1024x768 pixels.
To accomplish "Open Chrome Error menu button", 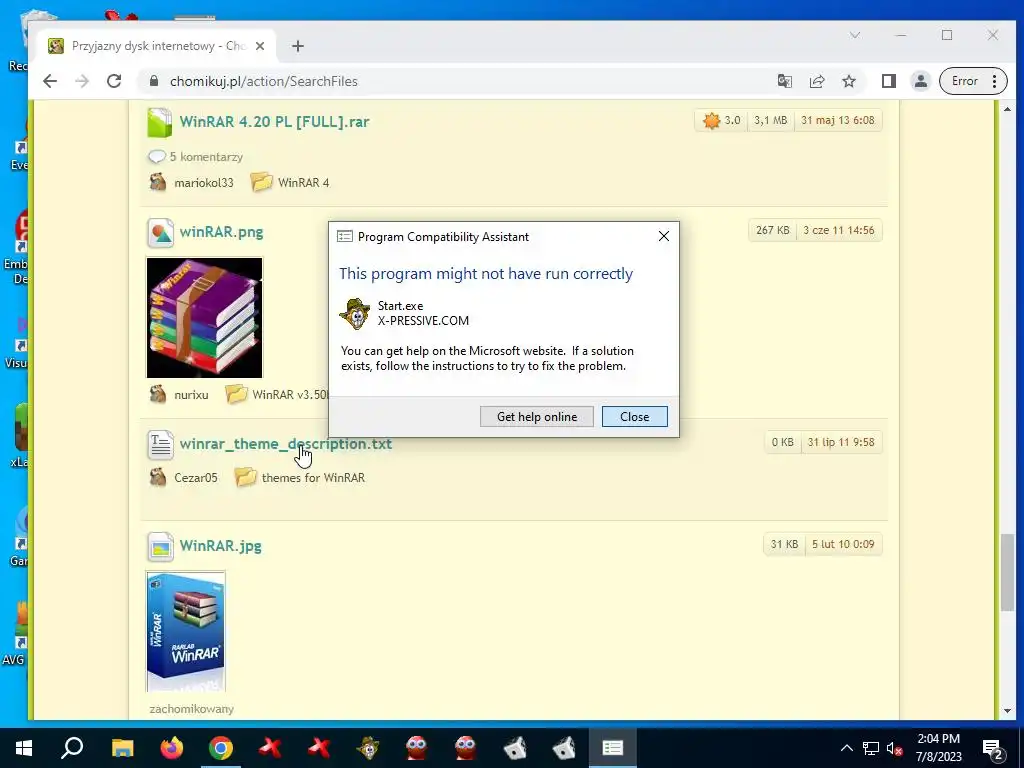I will point(973,81).
